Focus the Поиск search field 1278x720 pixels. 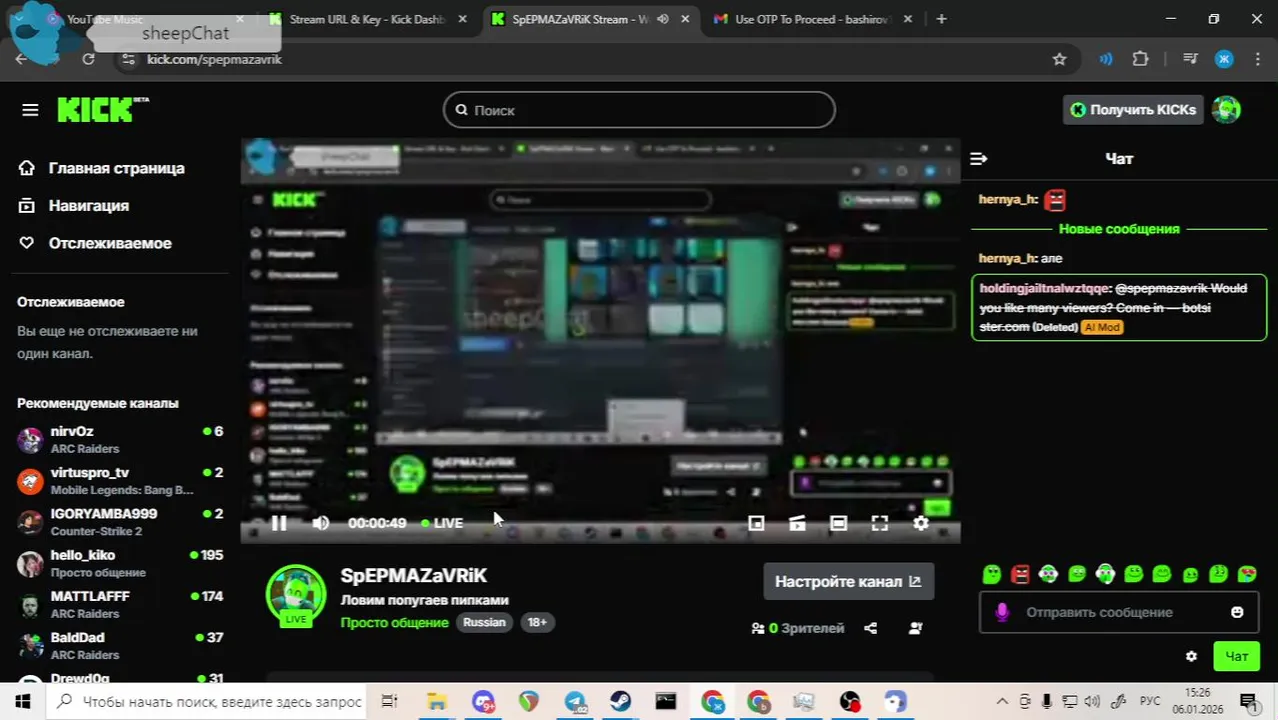pos(639,110)
